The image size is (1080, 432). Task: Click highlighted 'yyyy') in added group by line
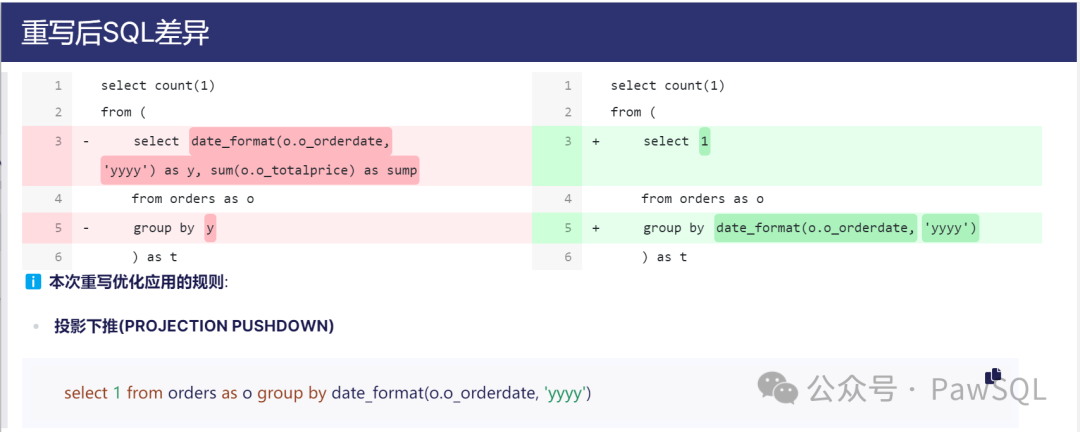point(950,228)
